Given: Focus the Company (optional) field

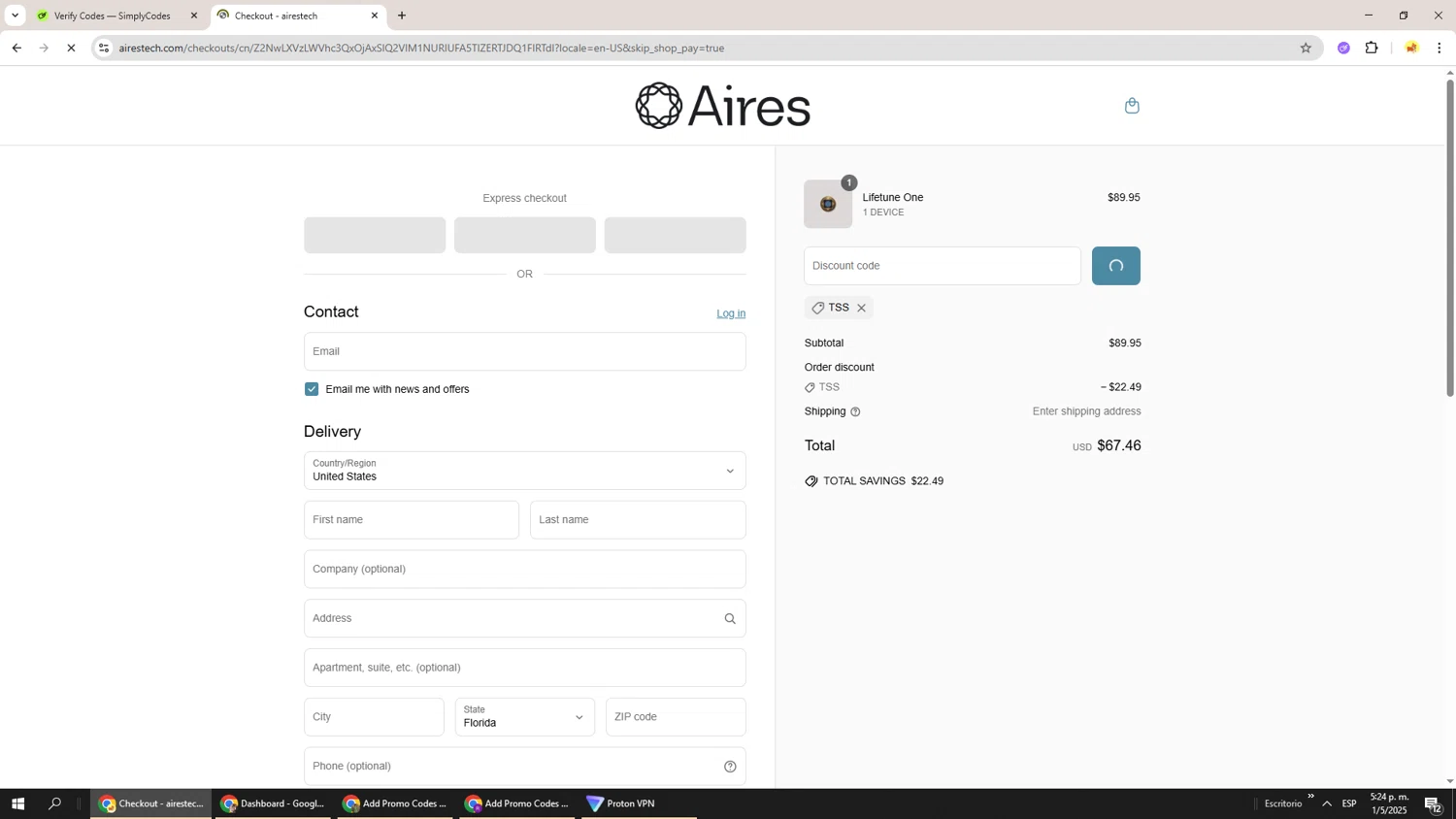Looking at the screenshot, I should pyautogui.click(x=524, y=570).
